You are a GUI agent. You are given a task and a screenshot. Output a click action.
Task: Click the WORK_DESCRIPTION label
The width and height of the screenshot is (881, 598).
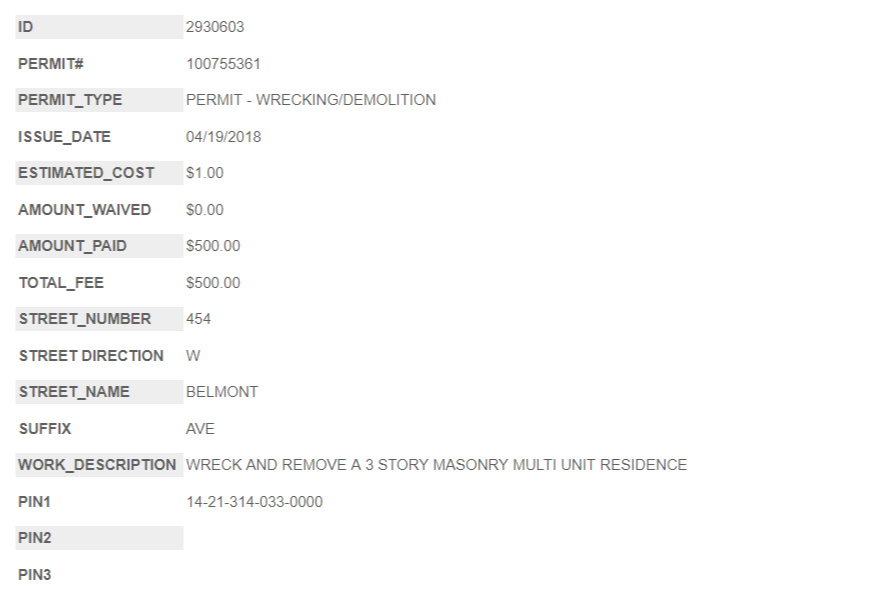pos(97,465)
